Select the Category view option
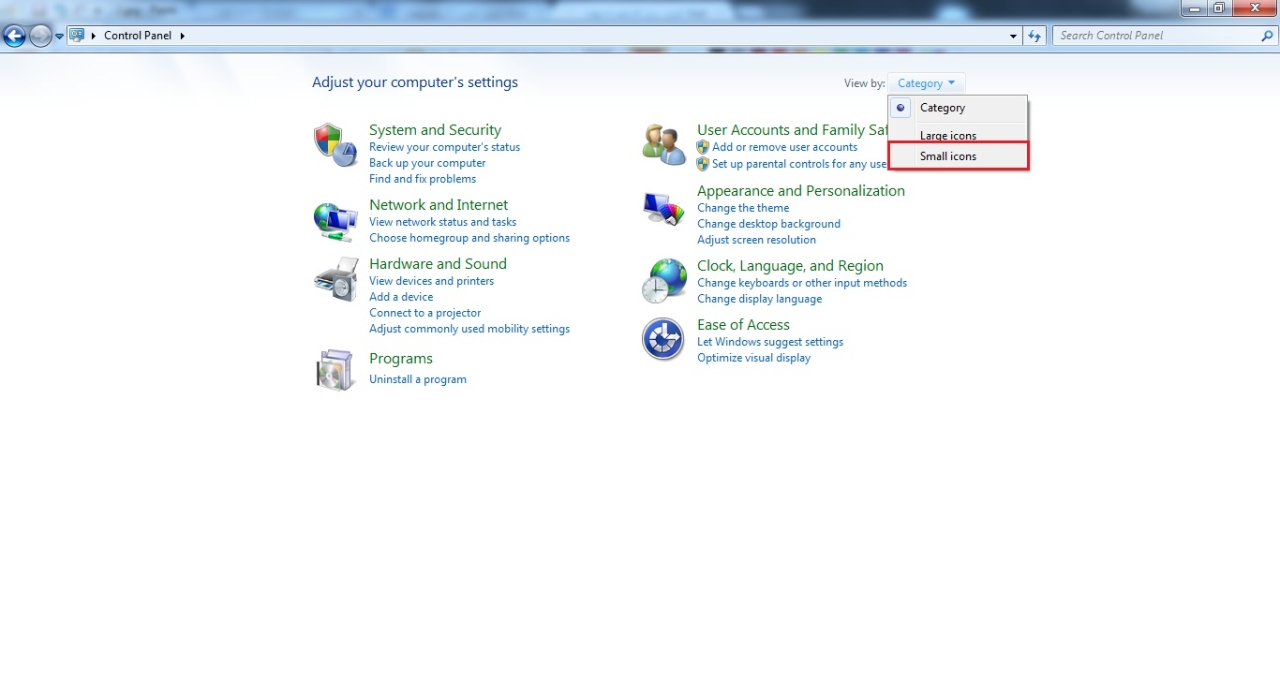Image resolution: width=1280 pixels, height=680 pixels. pyautogui.click(x=958, y=107)
